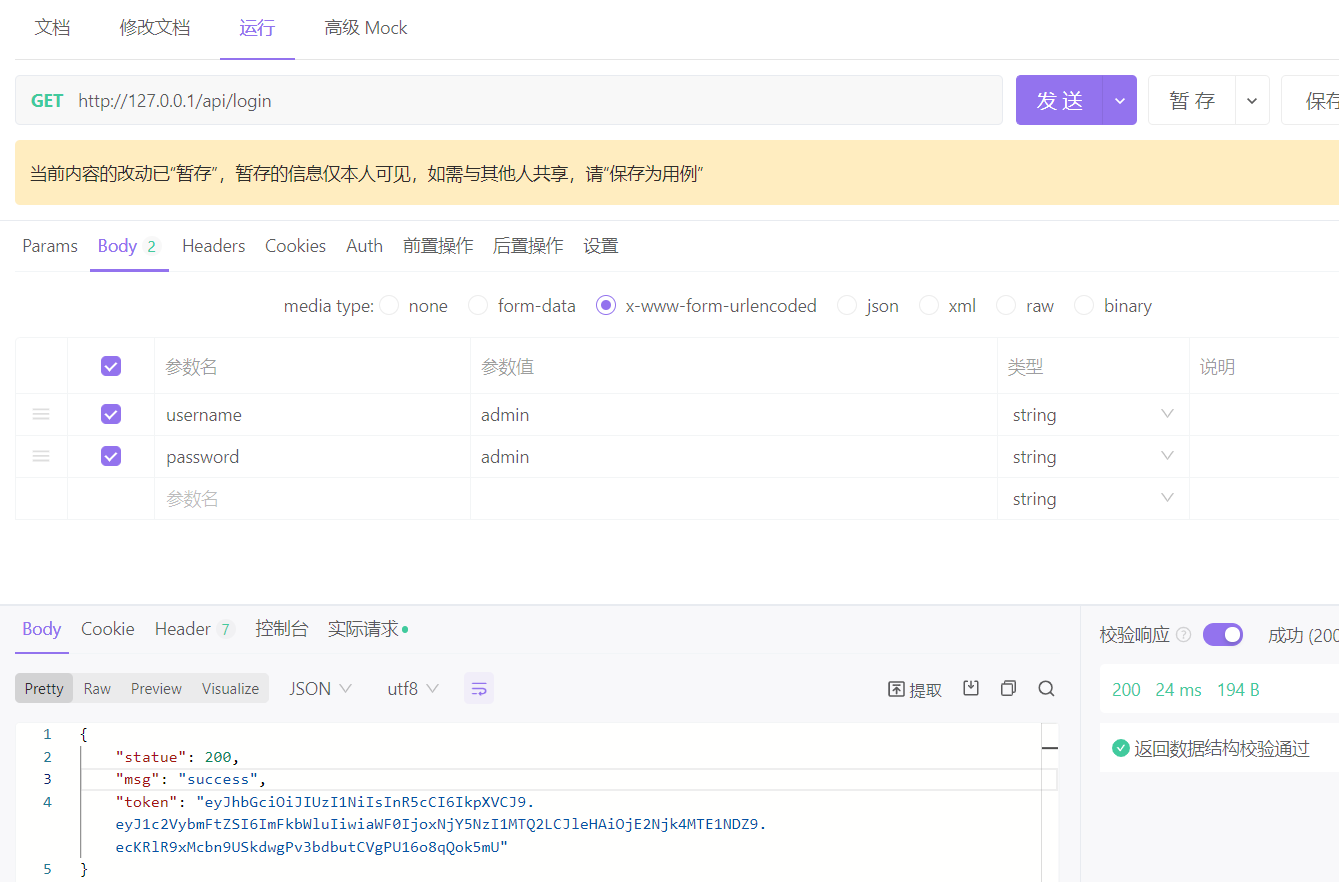Click the "msg": "success" line
This screenshot has height=882, width=1339.
click(x=192, y=779)
